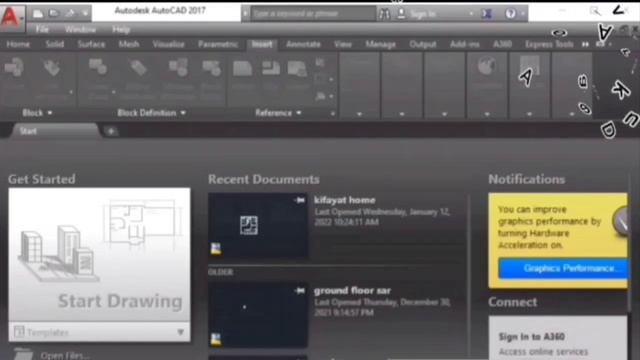Click the OLDER section label

point(220,272)
